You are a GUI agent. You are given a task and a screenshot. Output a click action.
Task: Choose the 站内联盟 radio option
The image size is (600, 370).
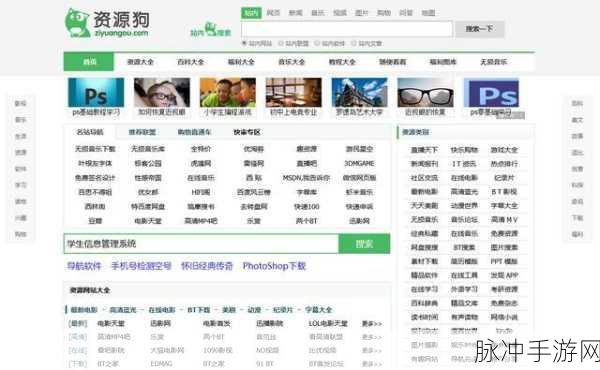coord(293,44)
